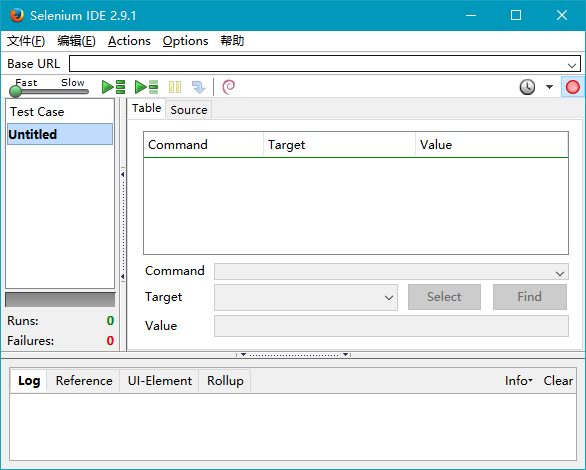Collapse the test case side panel

point(123,225)
